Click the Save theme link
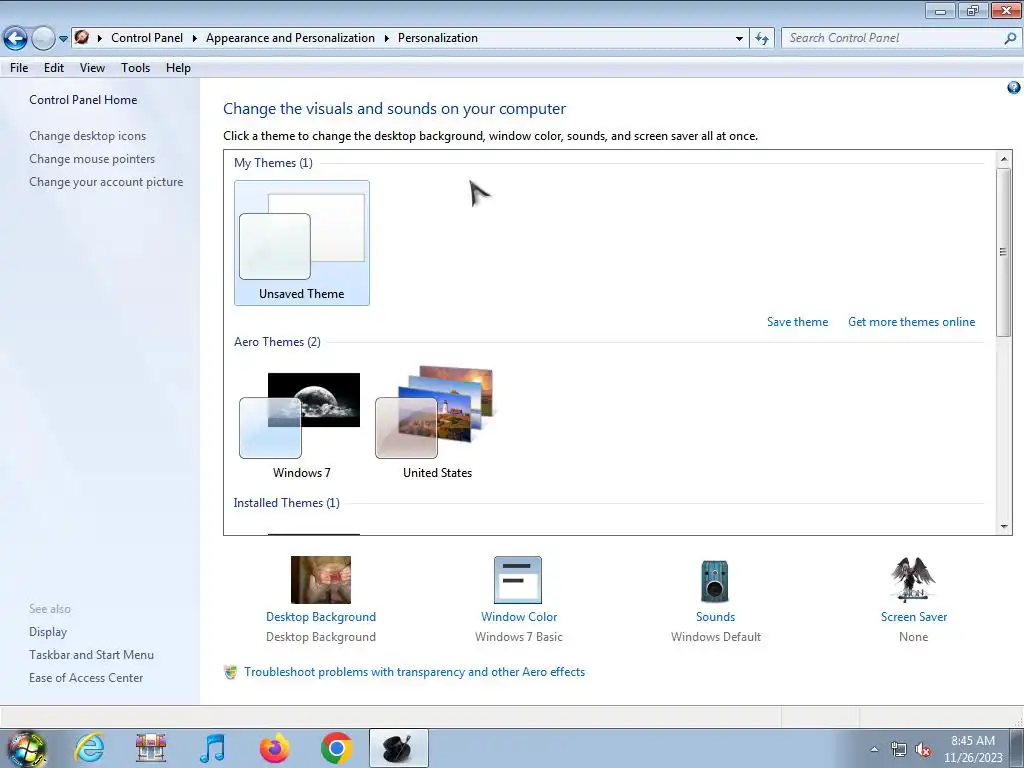The image size is (1024, 768). [x=797, y=322]
